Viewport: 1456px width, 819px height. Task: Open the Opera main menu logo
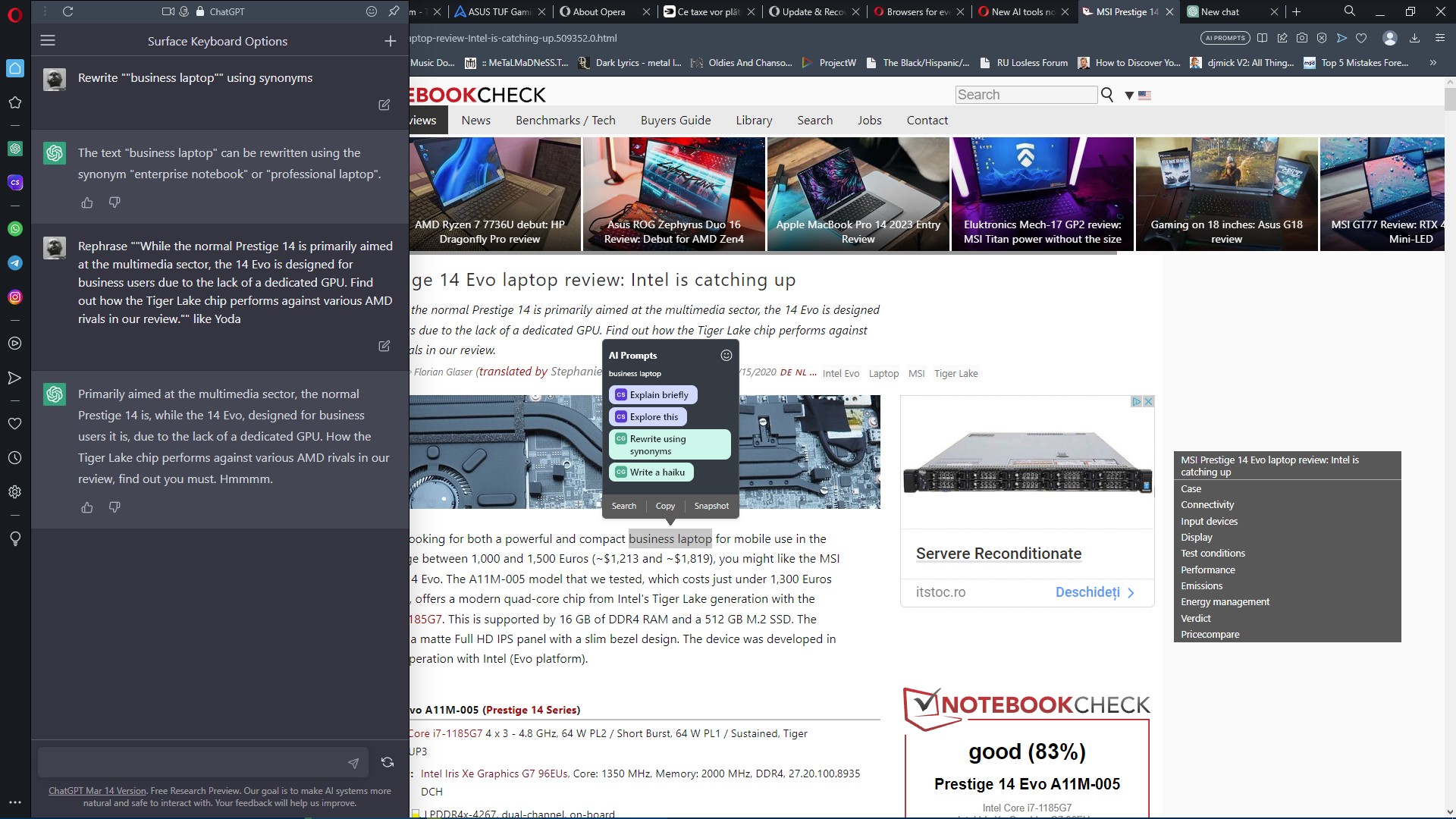click(14, 14)
